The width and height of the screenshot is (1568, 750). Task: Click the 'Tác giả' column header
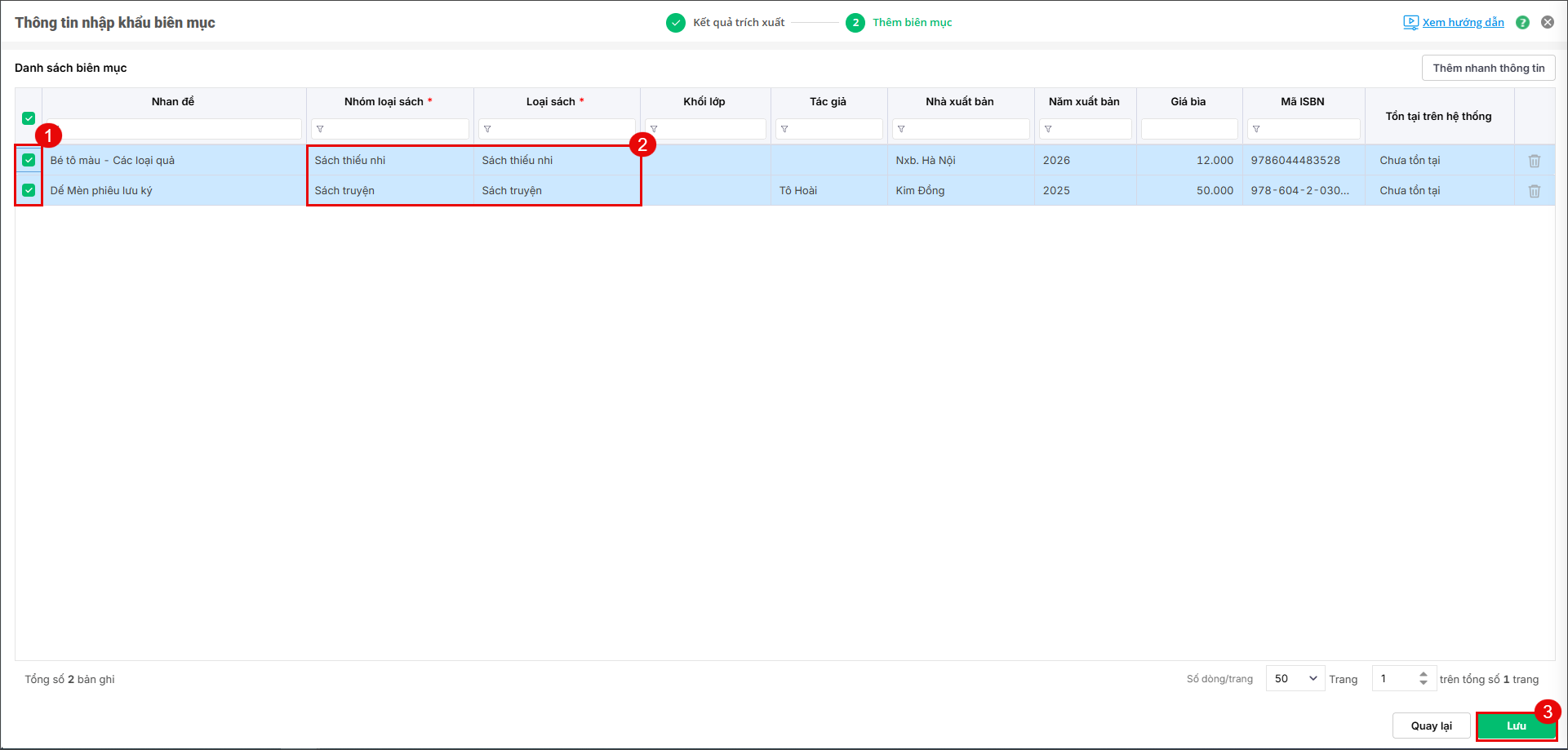click(828, 102)
